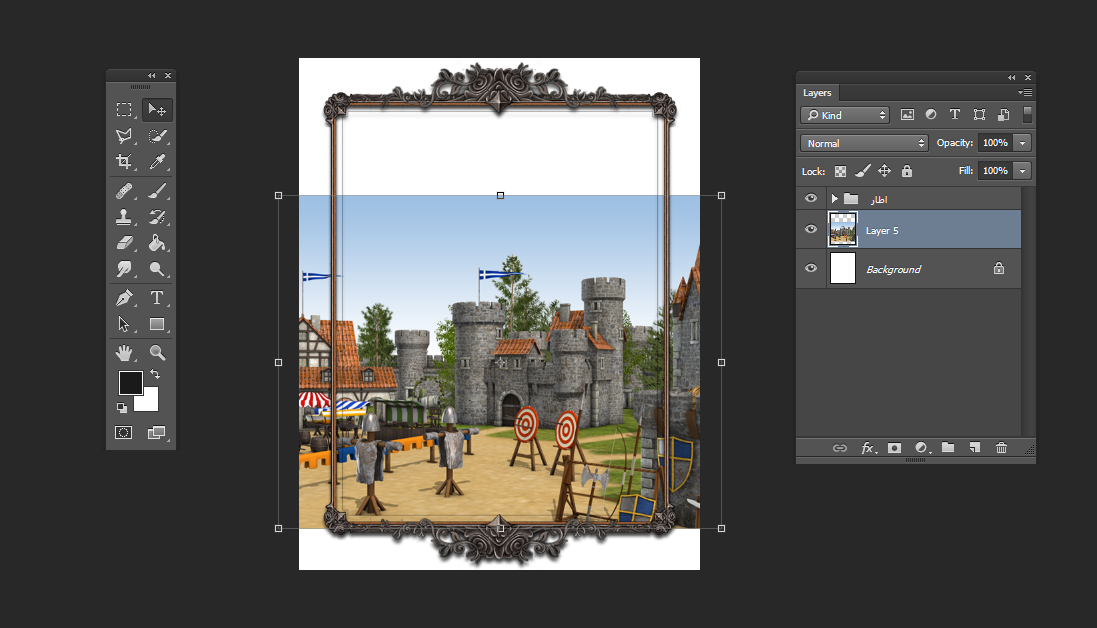Viewport: 1097px width, 628px height.
Task: Click the Background layer lock icon
Action: 998,269
